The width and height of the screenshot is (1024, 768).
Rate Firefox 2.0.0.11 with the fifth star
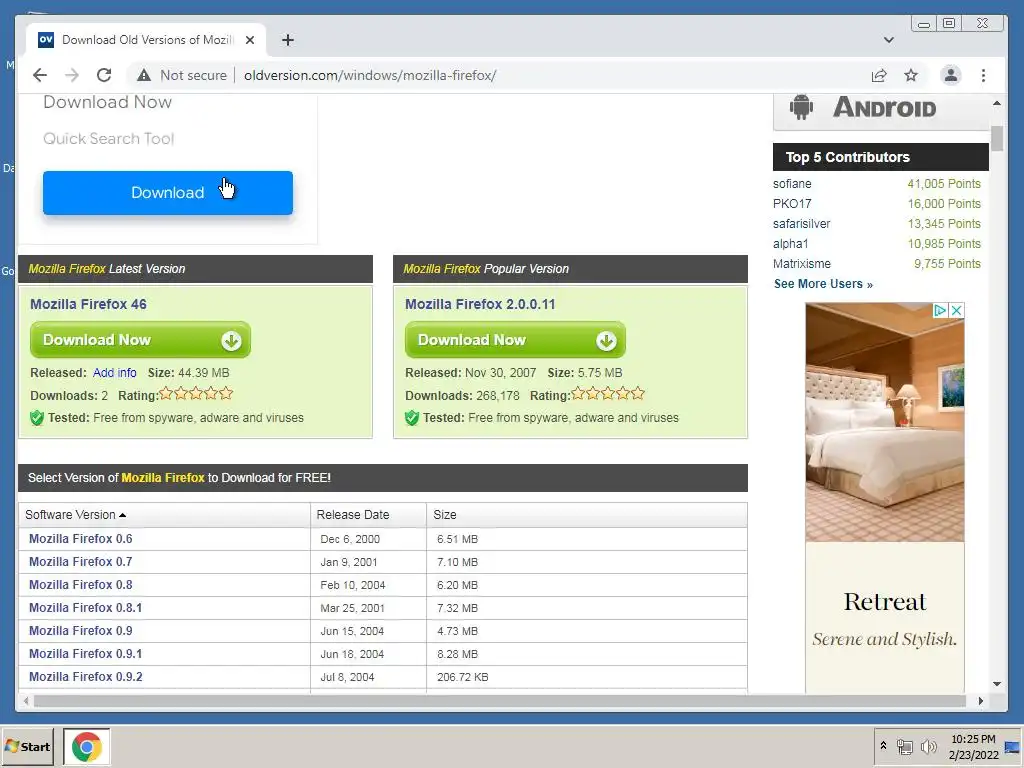(x=638, y=393)
